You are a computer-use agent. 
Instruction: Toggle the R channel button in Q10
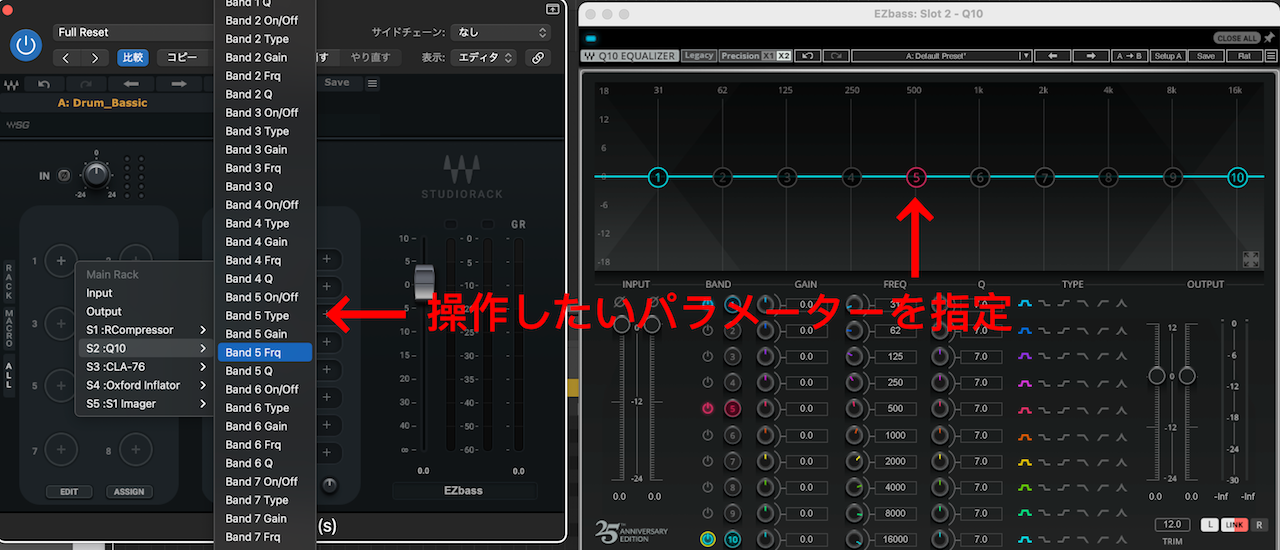pyautogui.click(x=1260, y=525)
